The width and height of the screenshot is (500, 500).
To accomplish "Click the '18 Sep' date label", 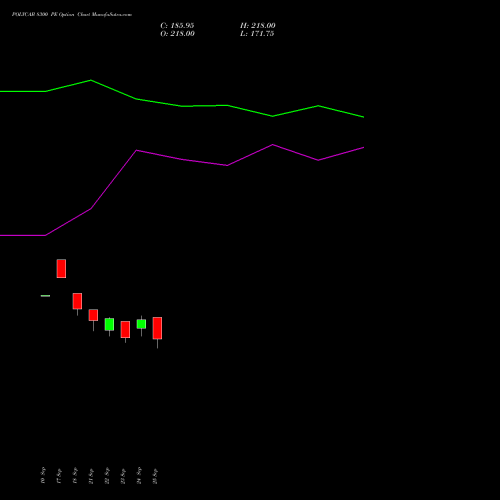I will point(75,475).
